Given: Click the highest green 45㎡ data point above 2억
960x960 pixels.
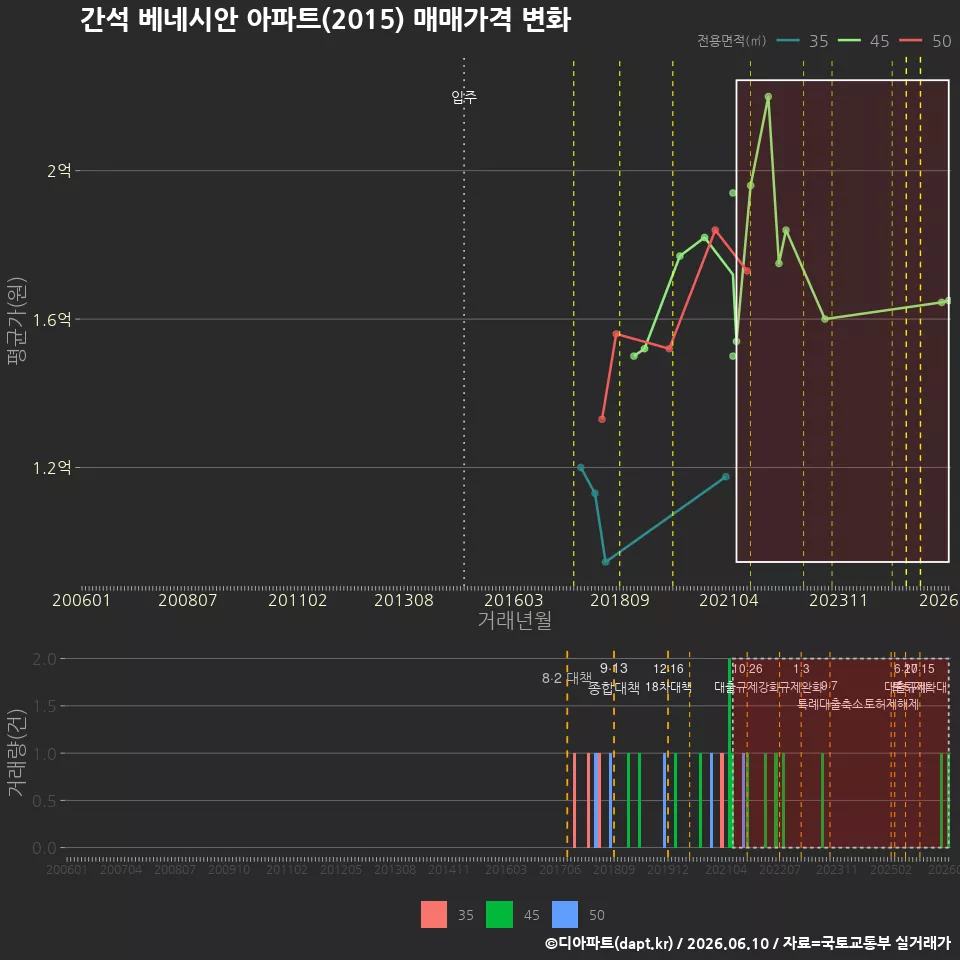Looking at the screenshot, I should (768, 97).
